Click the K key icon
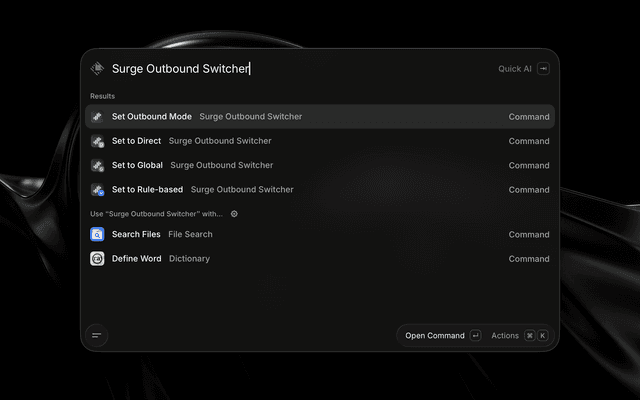Viewport: 640px width, 400px height. point(542,336)
